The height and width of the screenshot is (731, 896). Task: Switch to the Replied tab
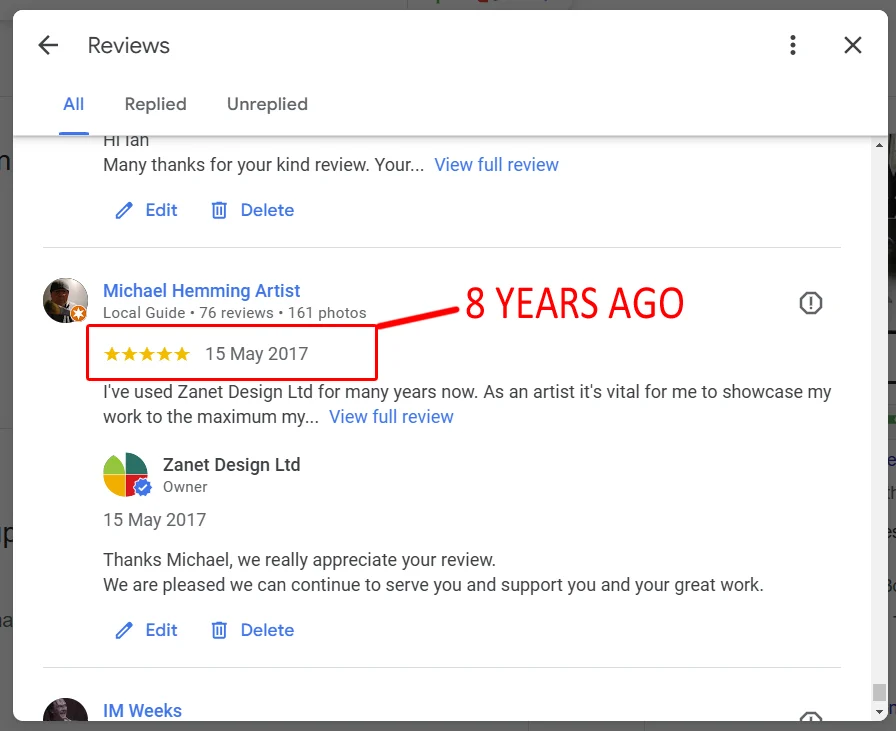[x=155, y=104]
